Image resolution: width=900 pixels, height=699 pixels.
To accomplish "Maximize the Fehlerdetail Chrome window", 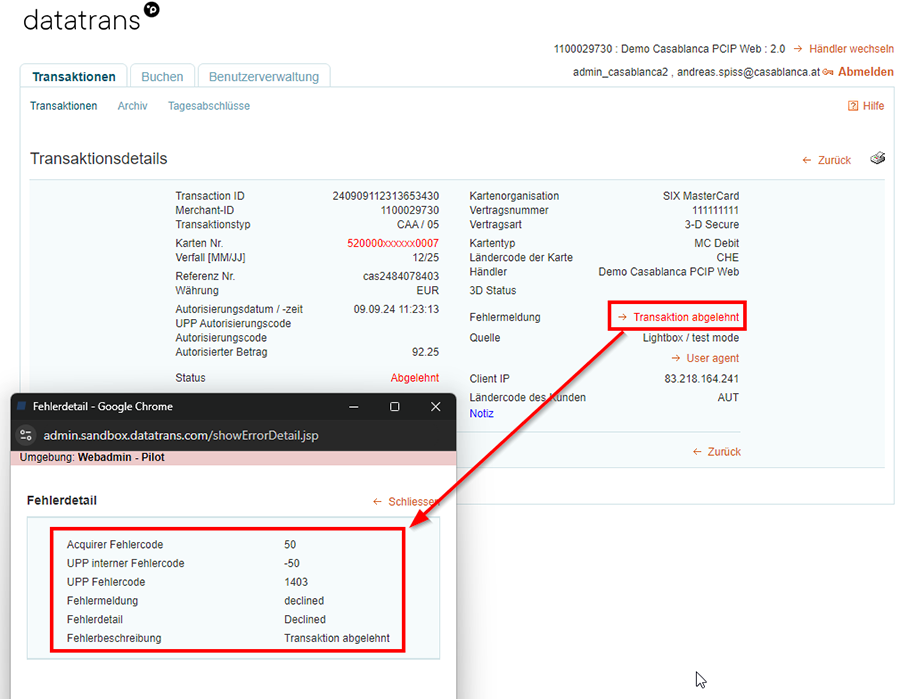I will tap(394, 407).
